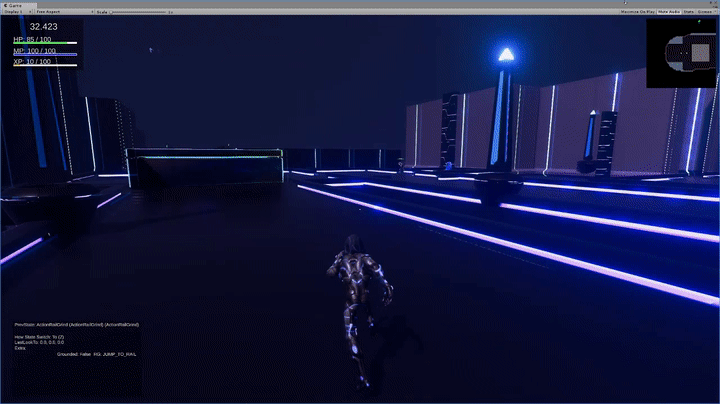Click the PrevState ActionRailGrind debug text

tap(76, 325)
